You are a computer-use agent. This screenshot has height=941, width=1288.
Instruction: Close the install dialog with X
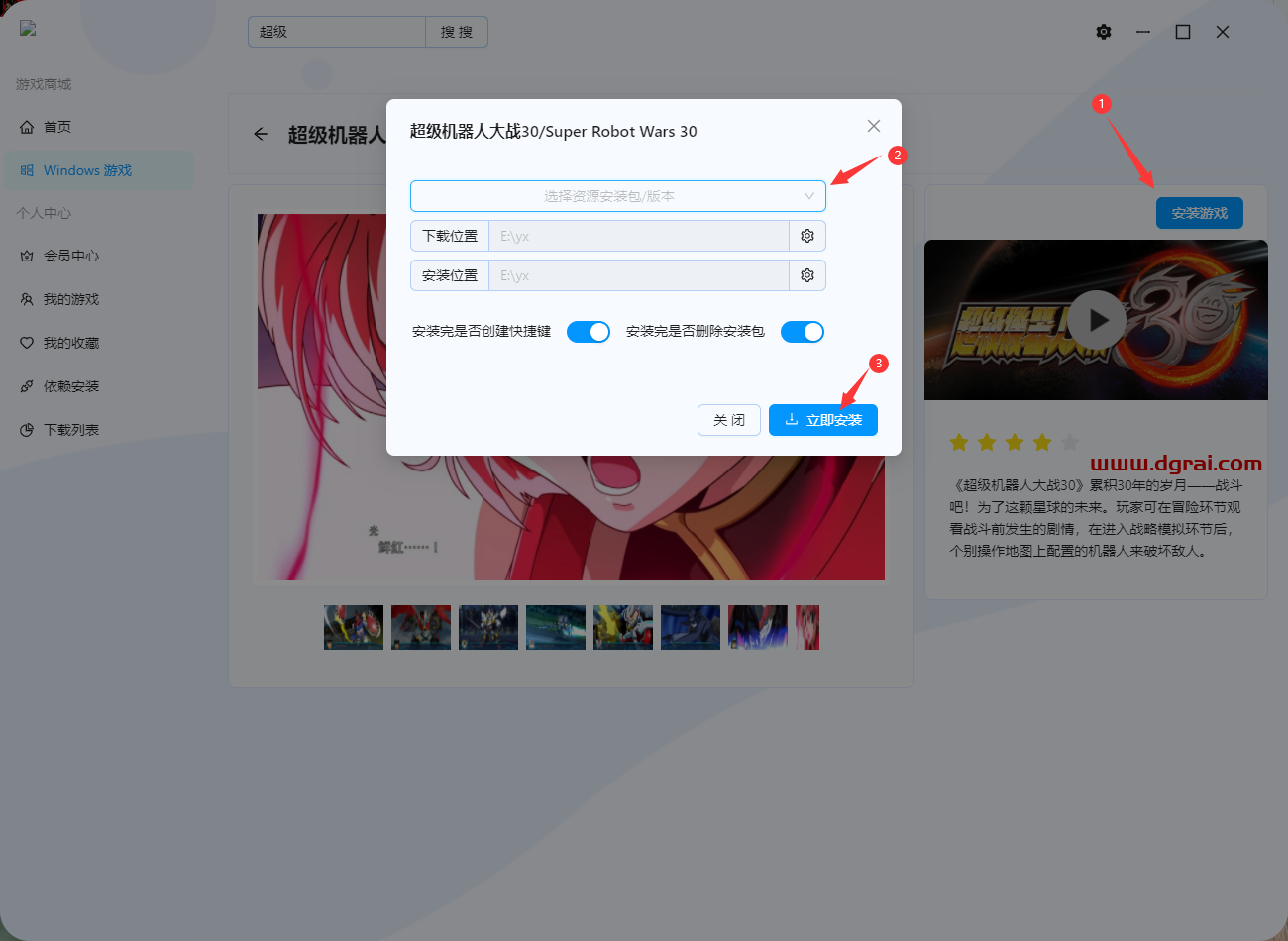click(x=874, y=126)
